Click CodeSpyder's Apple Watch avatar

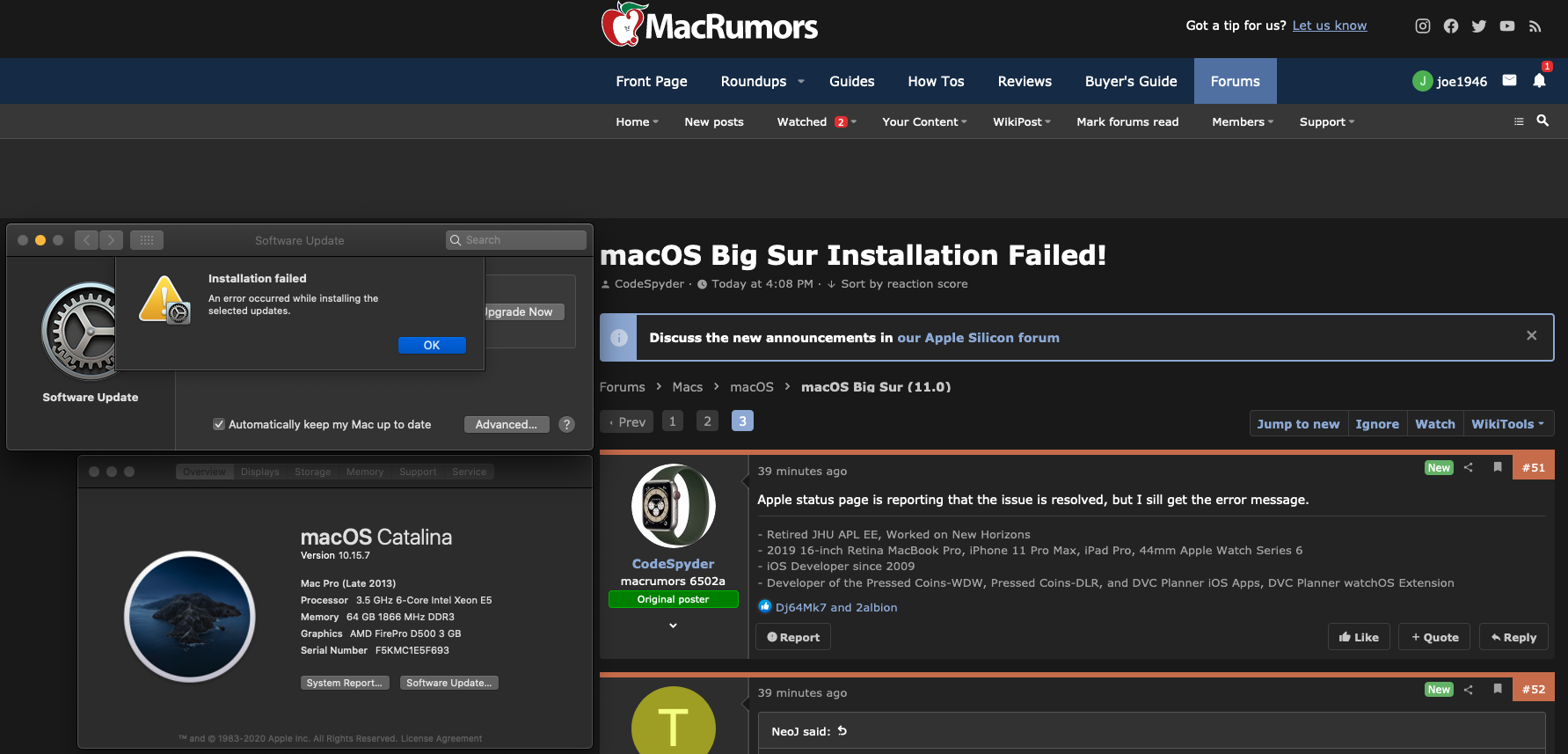pyautogui.click(x=673, y=506)
